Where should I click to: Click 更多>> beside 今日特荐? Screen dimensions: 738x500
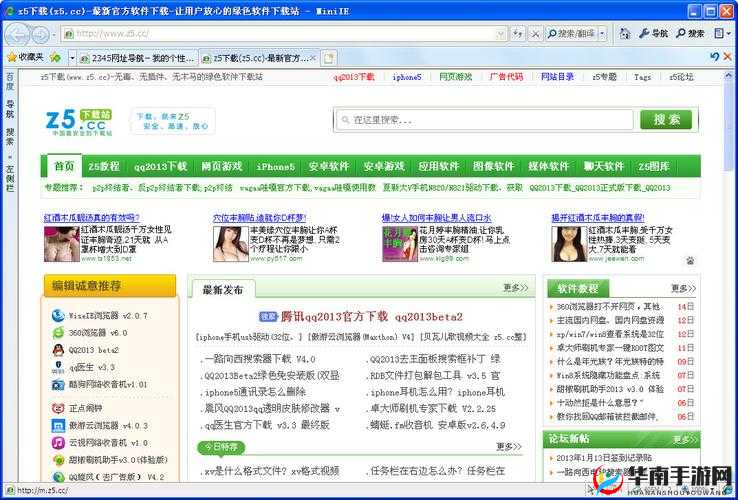click(509, 446)
